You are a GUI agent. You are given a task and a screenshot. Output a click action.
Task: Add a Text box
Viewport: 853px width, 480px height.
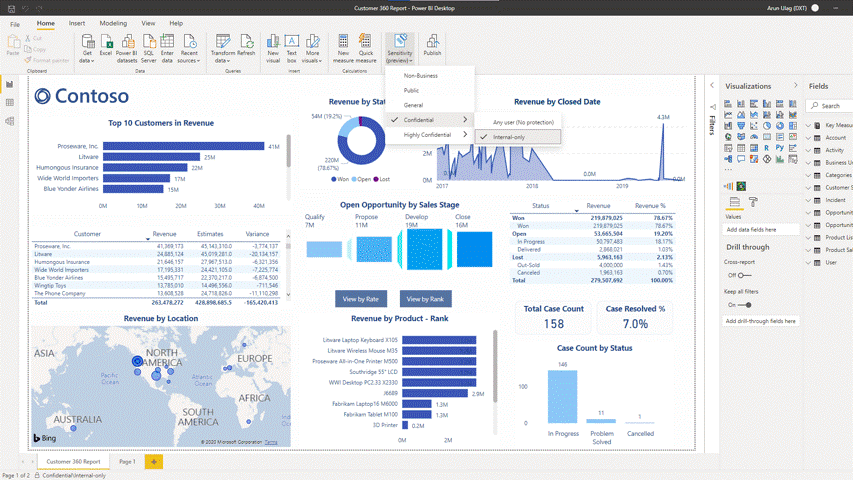click(x=292, y=48)
